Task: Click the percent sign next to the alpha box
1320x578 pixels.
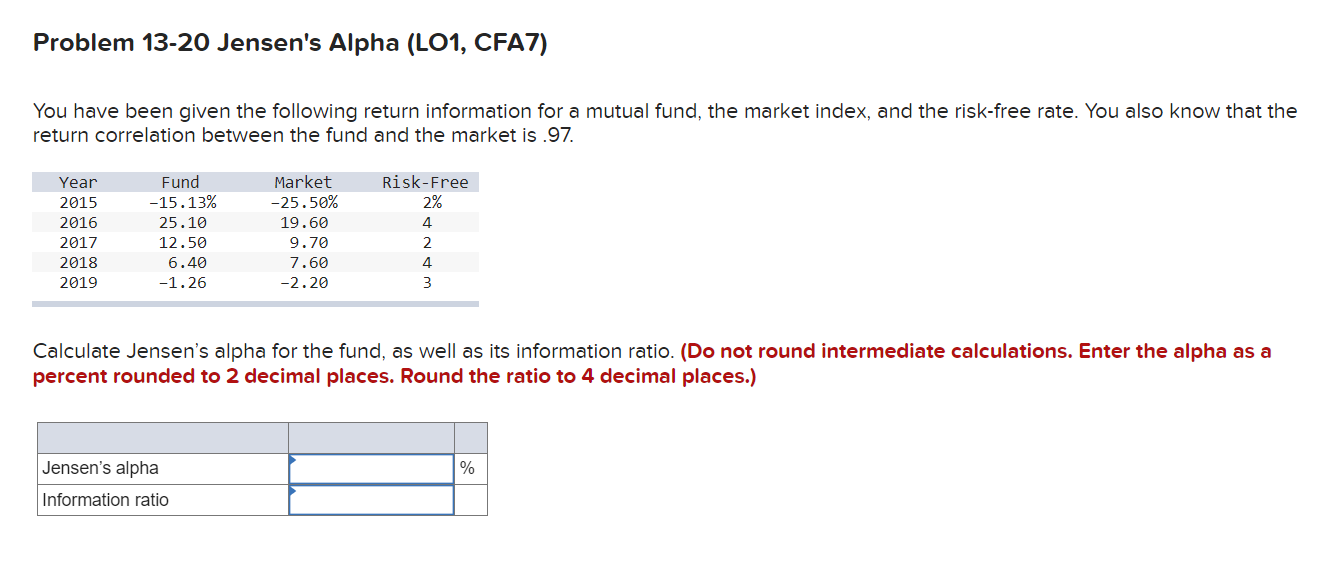Action: [470, 468]
